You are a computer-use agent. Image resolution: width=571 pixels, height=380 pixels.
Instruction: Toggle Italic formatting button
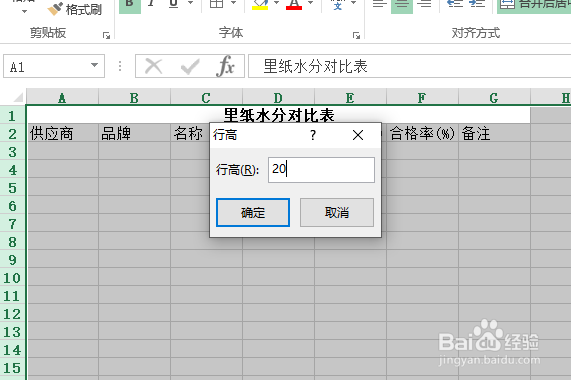pos(151,5)
